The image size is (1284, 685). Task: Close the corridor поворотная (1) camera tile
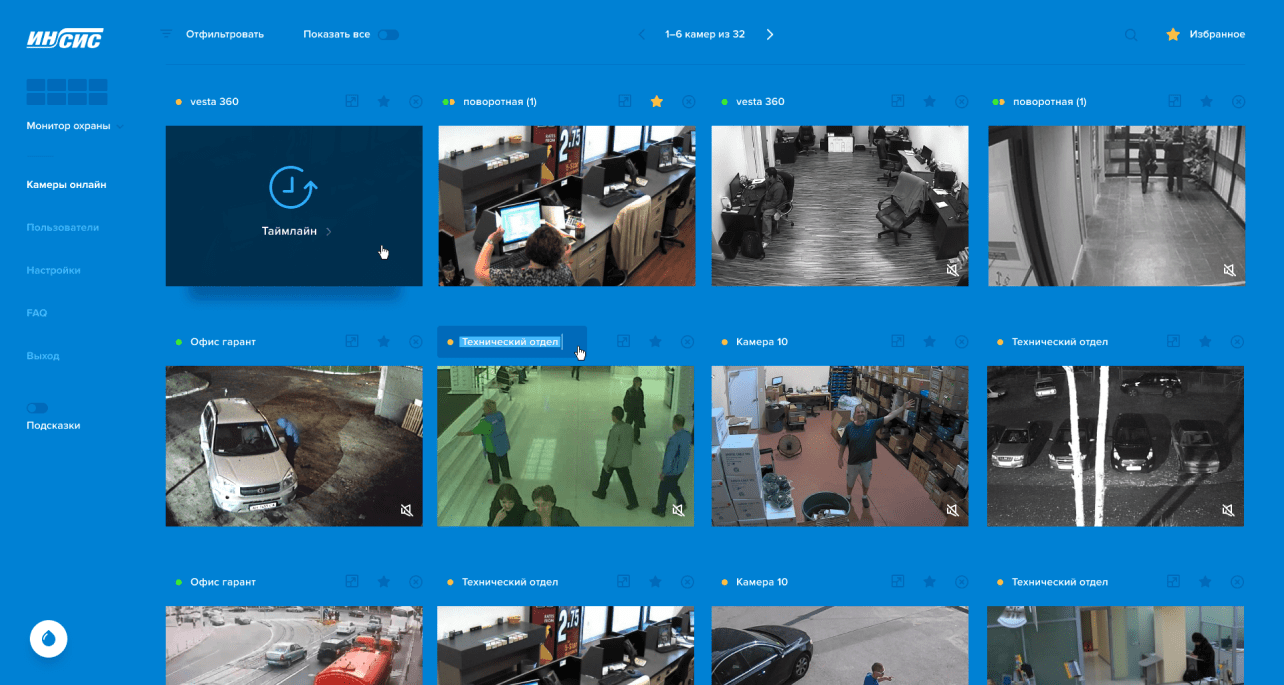pyautogui.click(x=1238, y=102)
